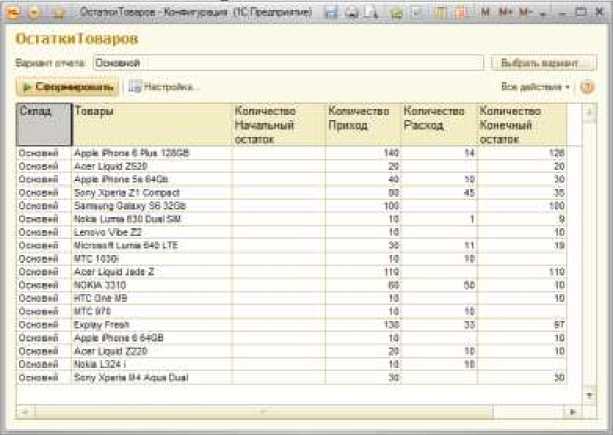Viewport: 613px width, 435px height.
Task: Click the printer icon in the title bar
Action: (351, 13)
